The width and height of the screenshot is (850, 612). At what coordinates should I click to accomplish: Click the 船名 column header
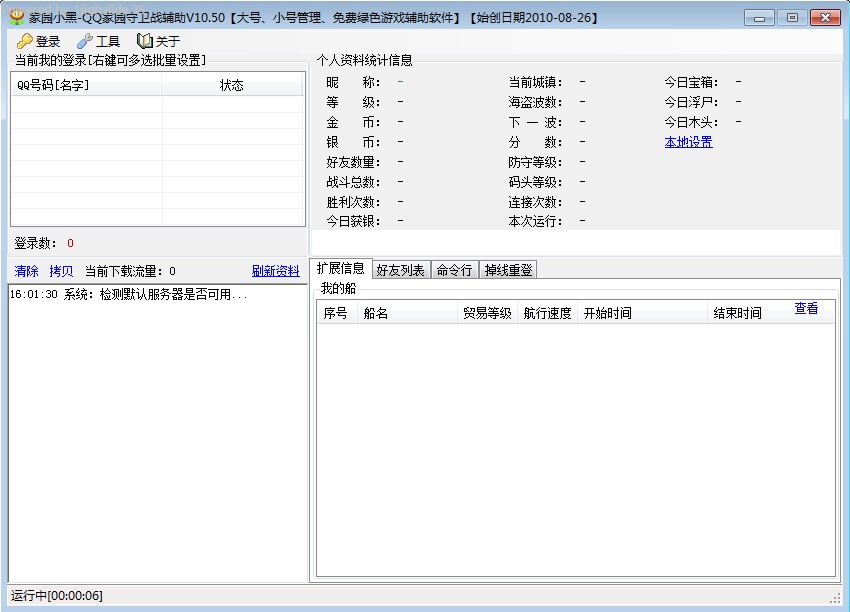click(x=407, y=313)
